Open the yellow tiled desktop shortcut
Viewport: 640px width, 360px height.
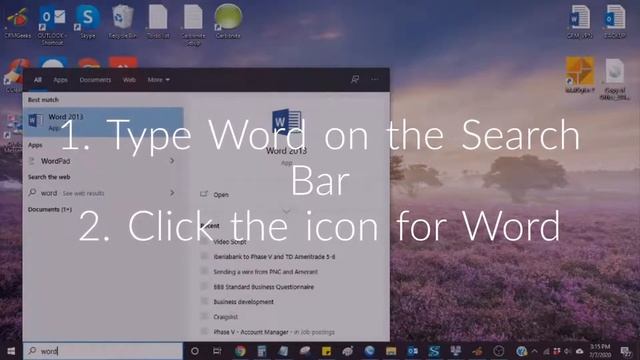click(x=580, y=75)
